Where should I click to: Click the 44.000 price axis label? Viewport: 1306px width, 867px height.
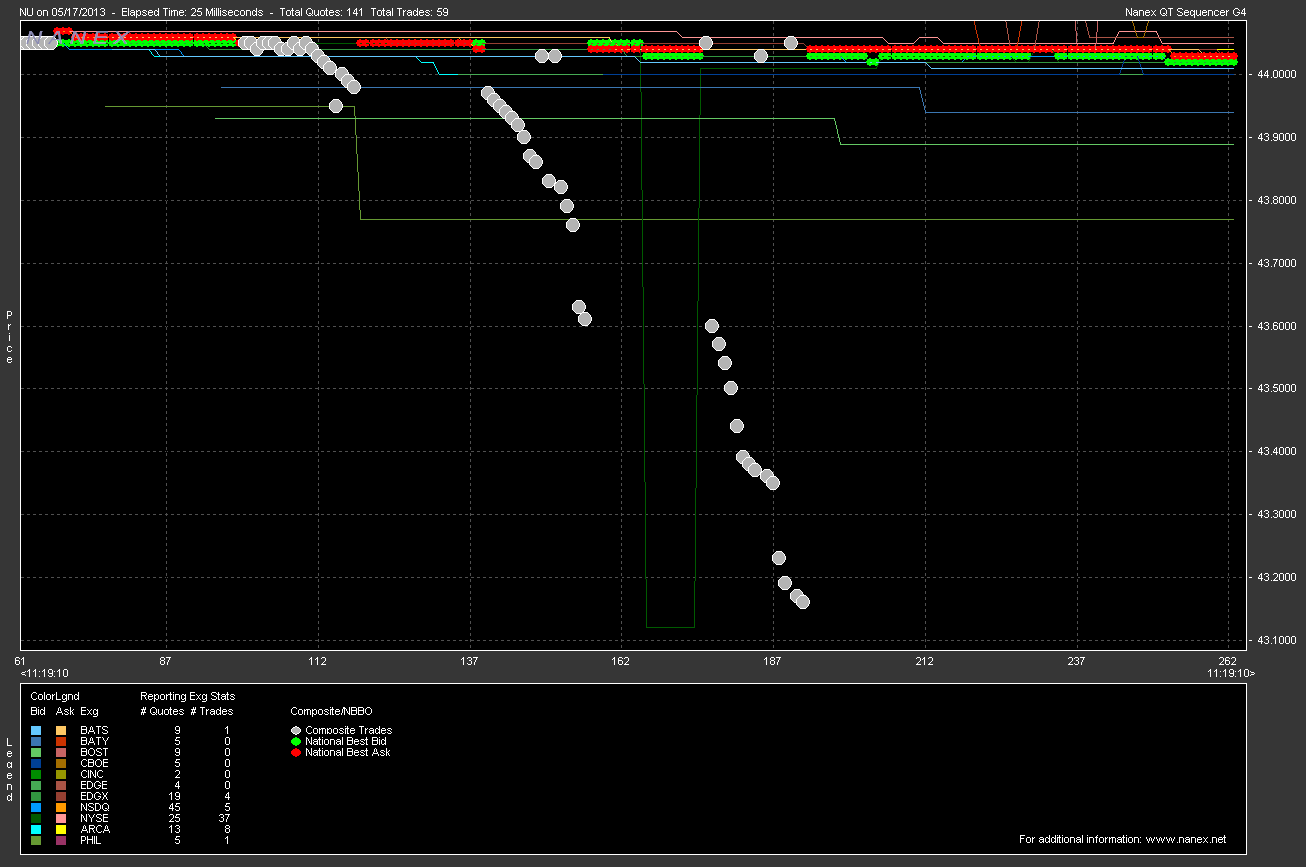pos(1278,75)
